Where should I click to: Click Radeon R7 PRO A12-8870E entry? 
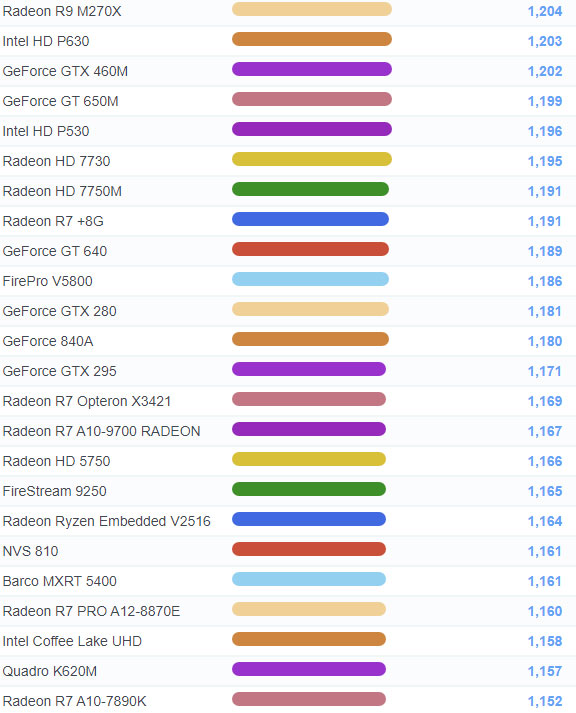(91, 612)
